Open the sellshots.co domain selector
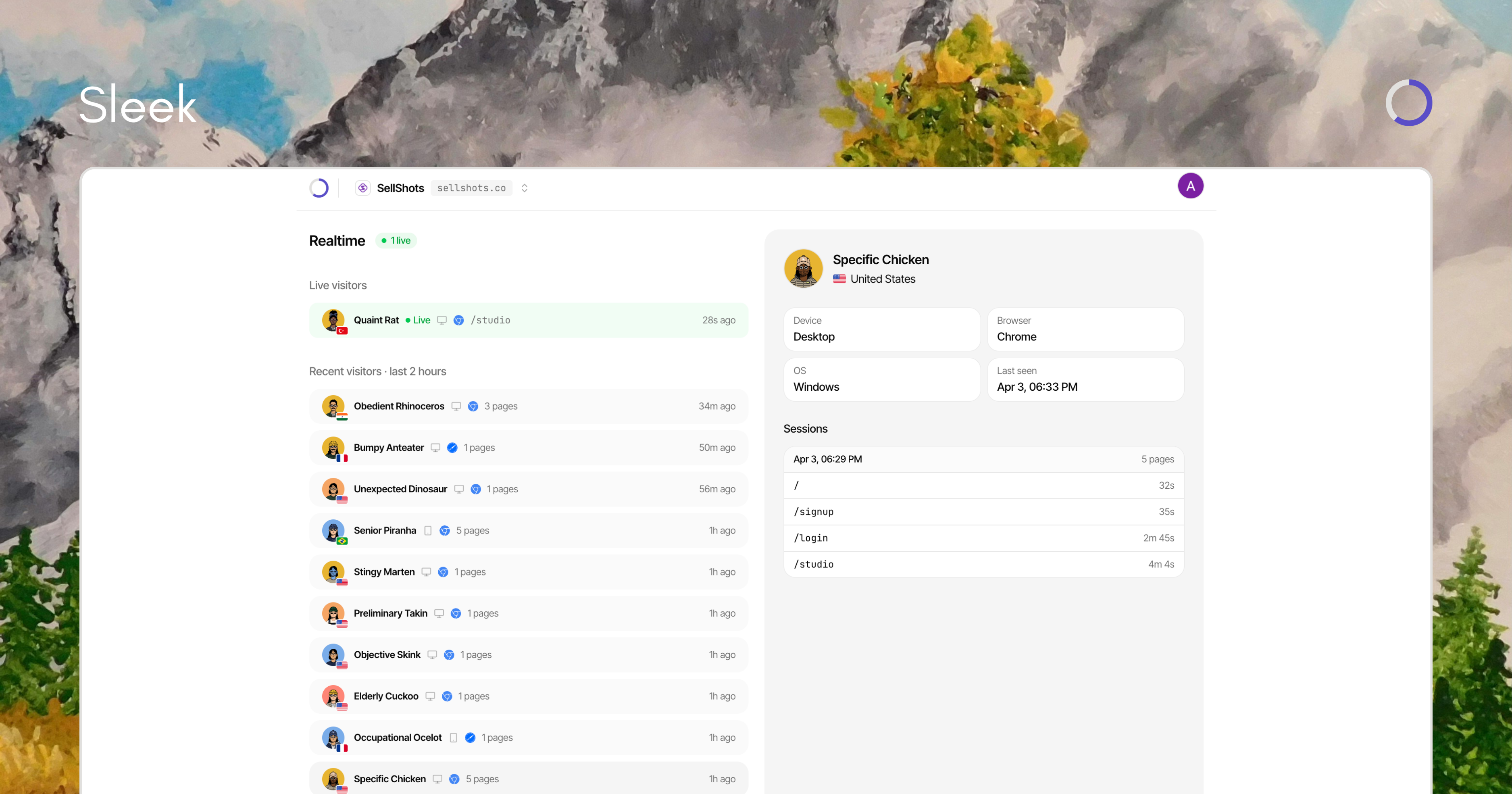Viewport: 1512px width, 794px height. tap(471, 188)
